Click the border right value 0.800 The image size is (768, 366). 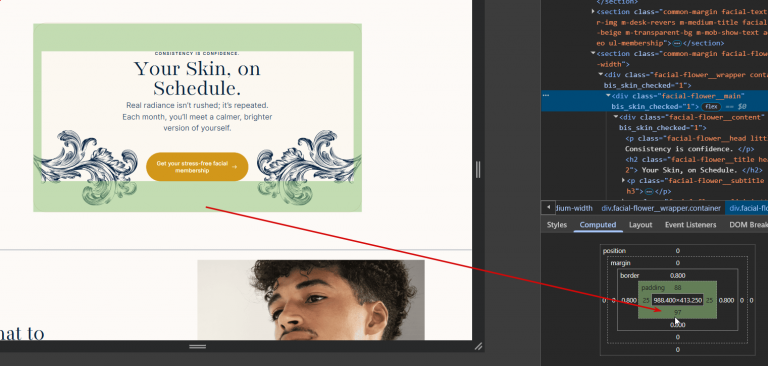point(726,300)
